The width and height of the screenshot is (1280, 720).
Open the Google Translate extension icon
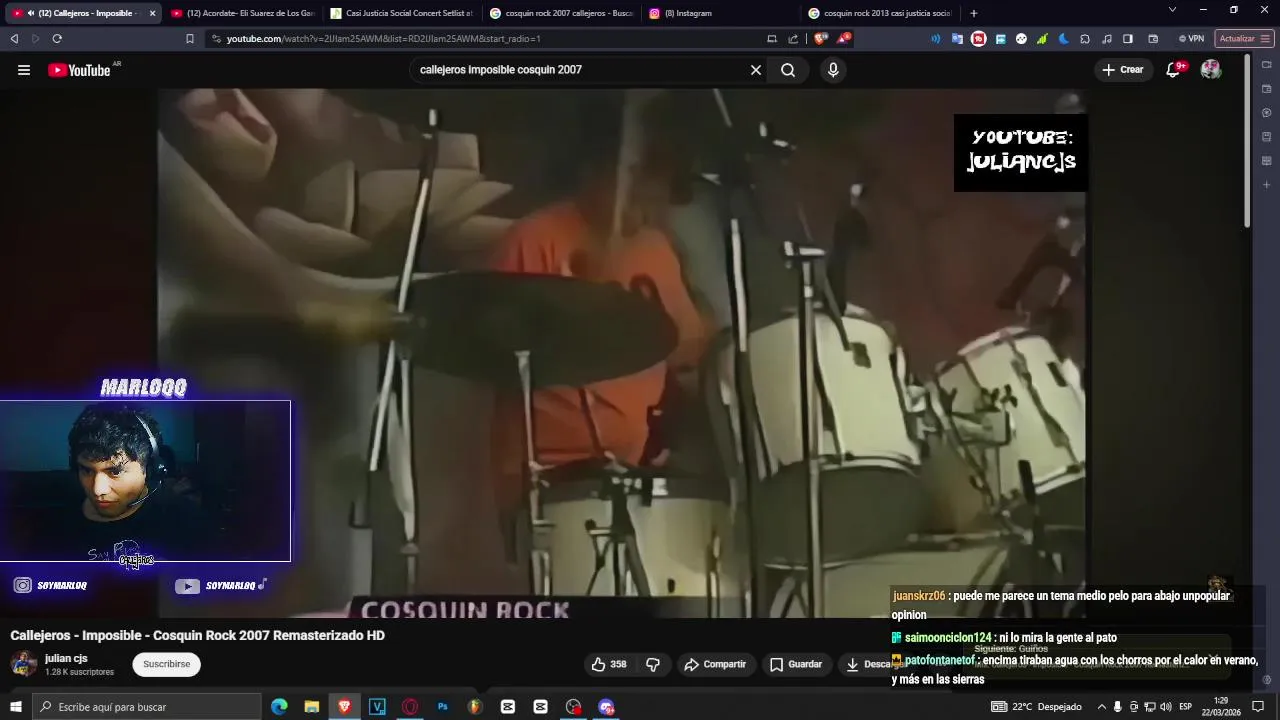(x=957, y=39)
